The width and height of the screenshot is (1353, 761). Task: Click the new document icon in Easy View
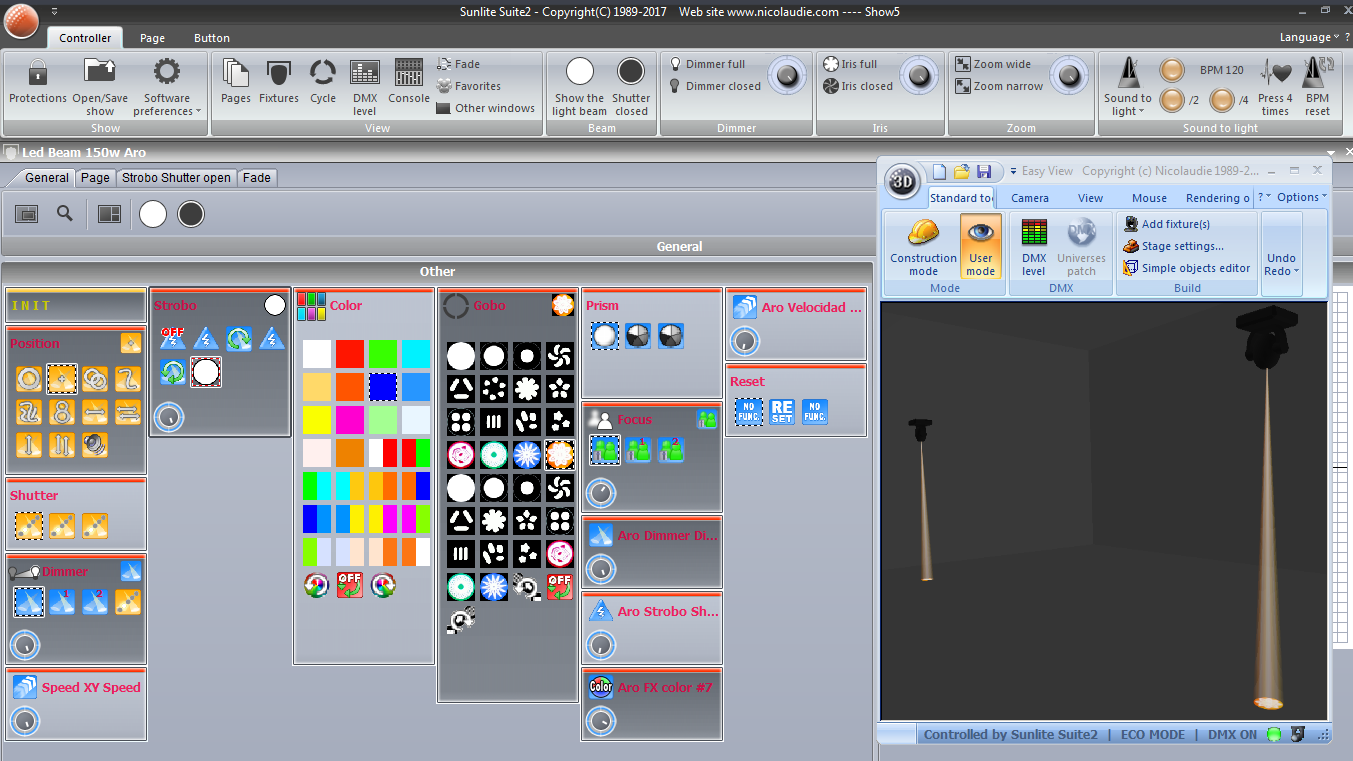coord(939,171)
